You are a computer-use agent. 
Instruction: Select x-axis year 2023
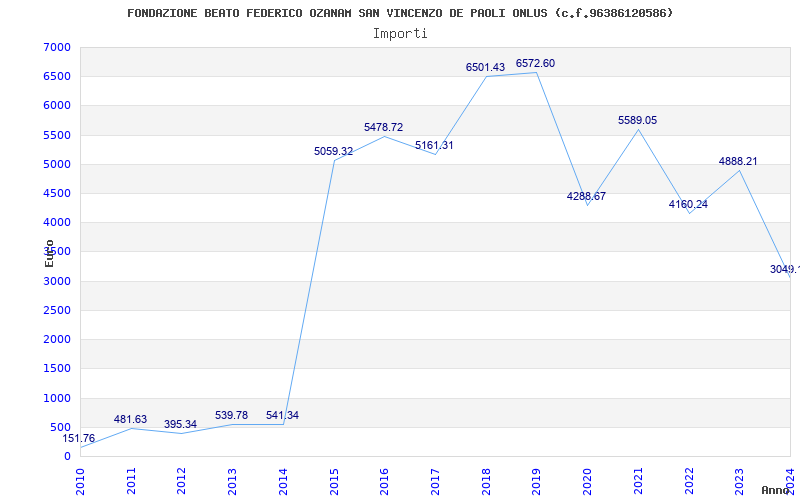[739, 481]
